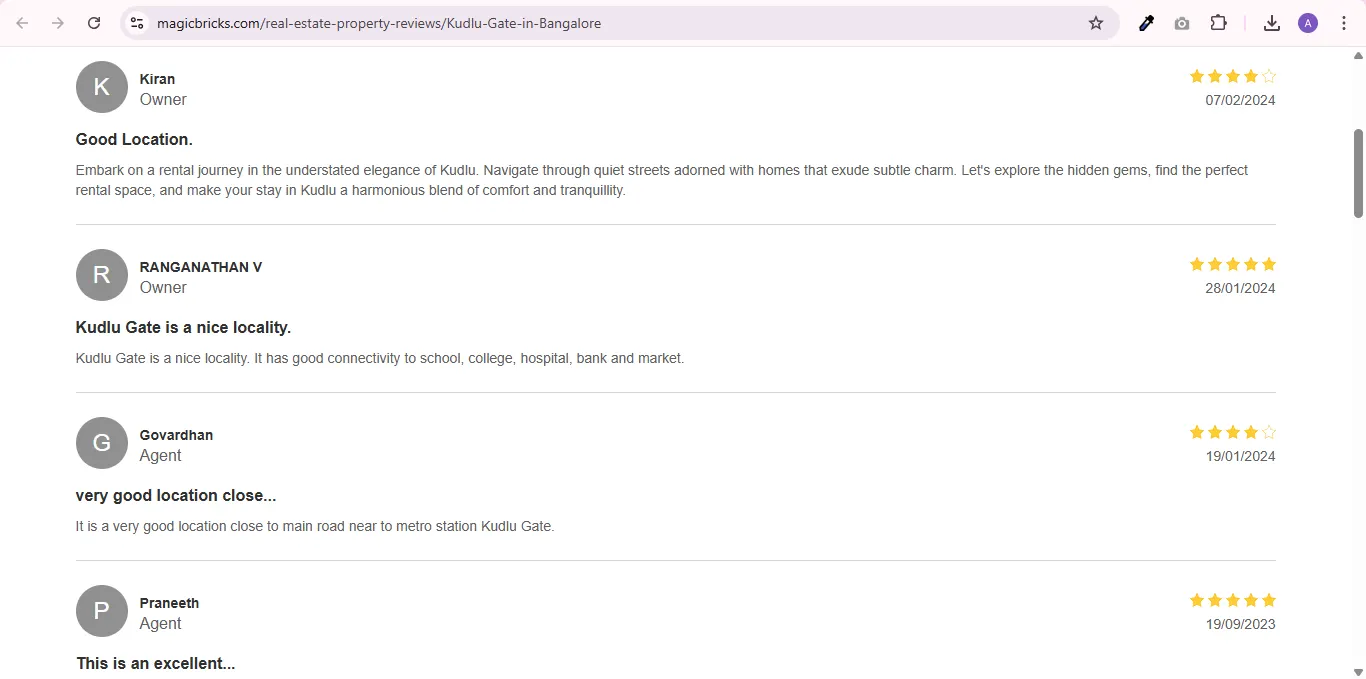Go forward to the next page

tap(58, 22)
